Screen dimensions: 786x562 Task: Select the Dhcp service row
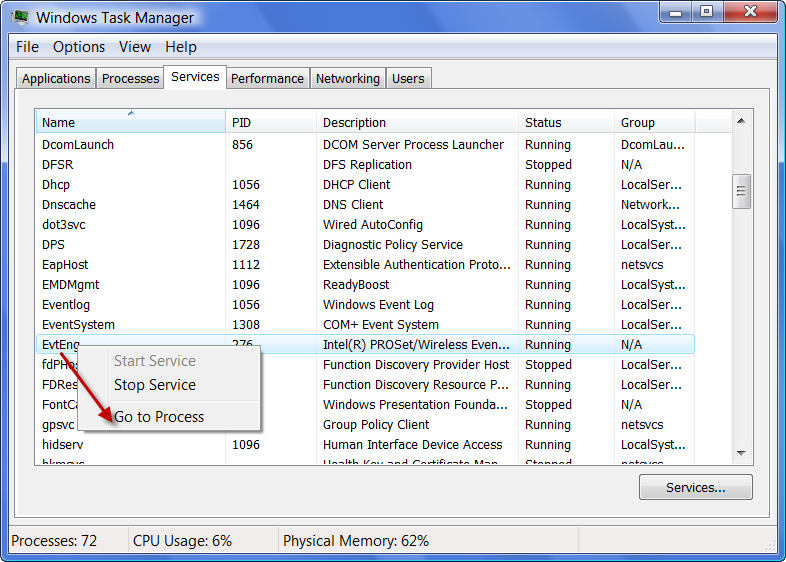[x=365, y=185]
